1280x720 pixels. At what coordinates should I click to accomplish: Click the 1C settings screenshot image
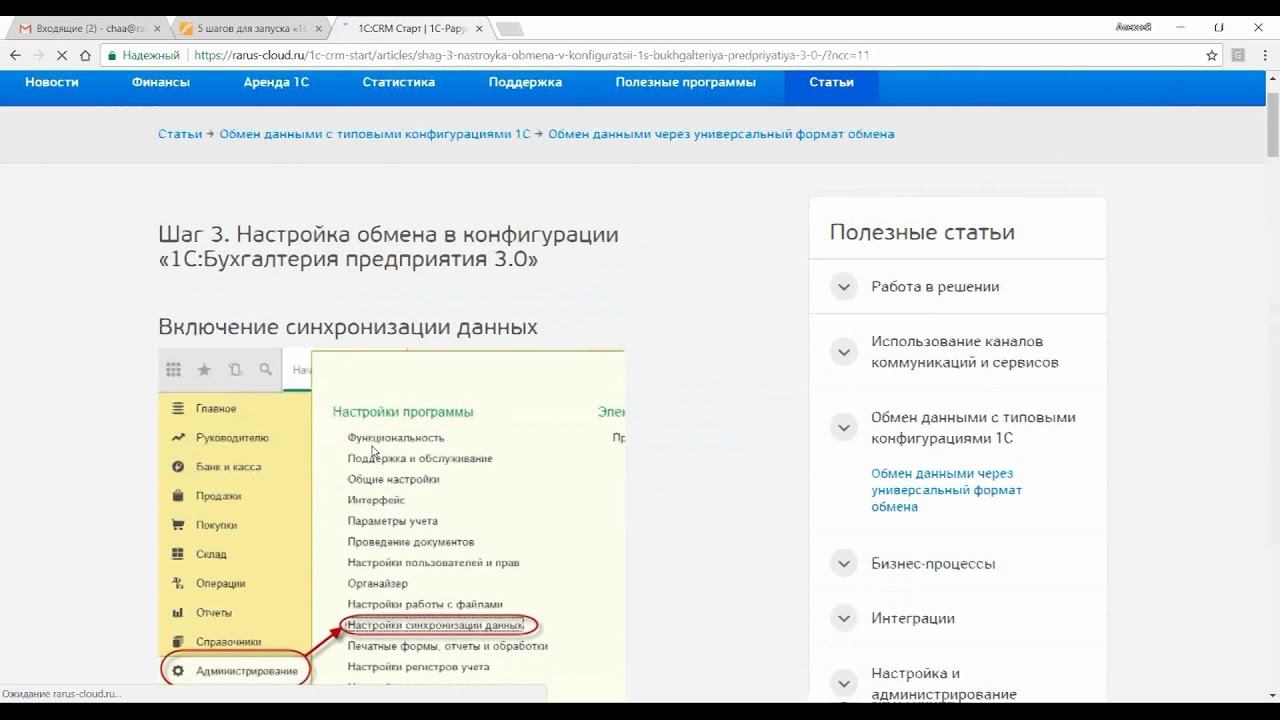coord(392,525)
